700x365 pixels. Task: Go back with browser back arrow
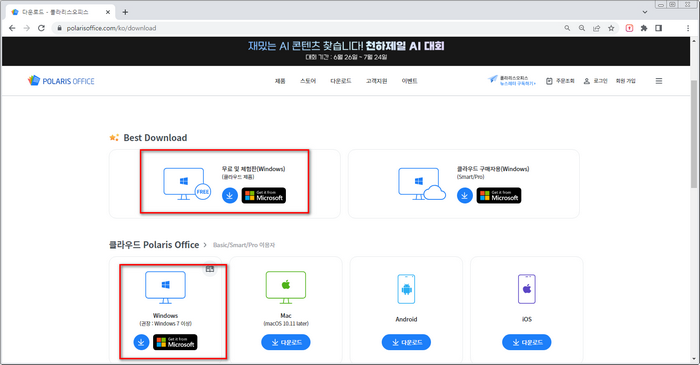pyautogui.click(x=12, y=28)
